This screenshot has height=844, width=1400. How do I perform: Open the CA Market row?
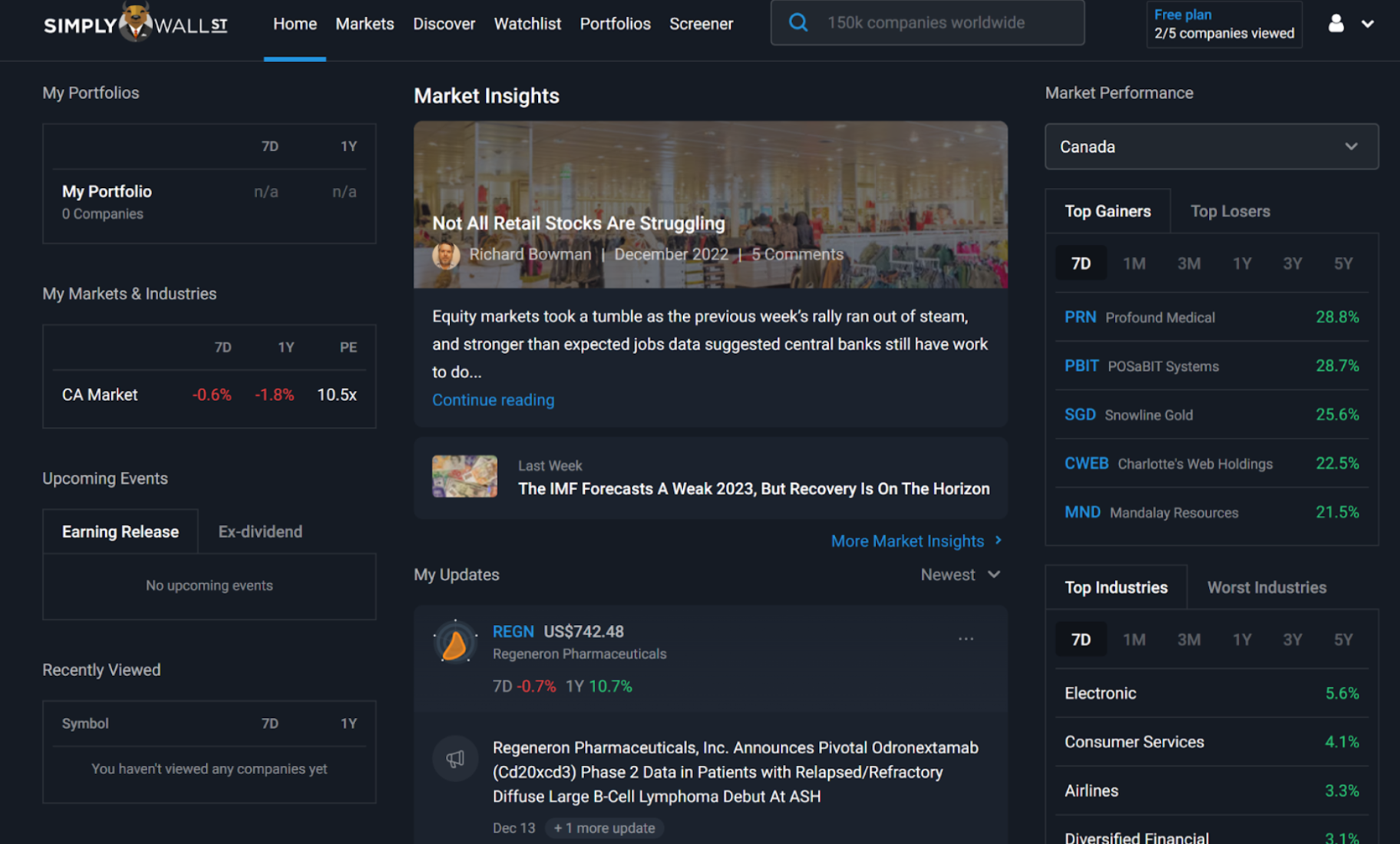coord(209,395)
